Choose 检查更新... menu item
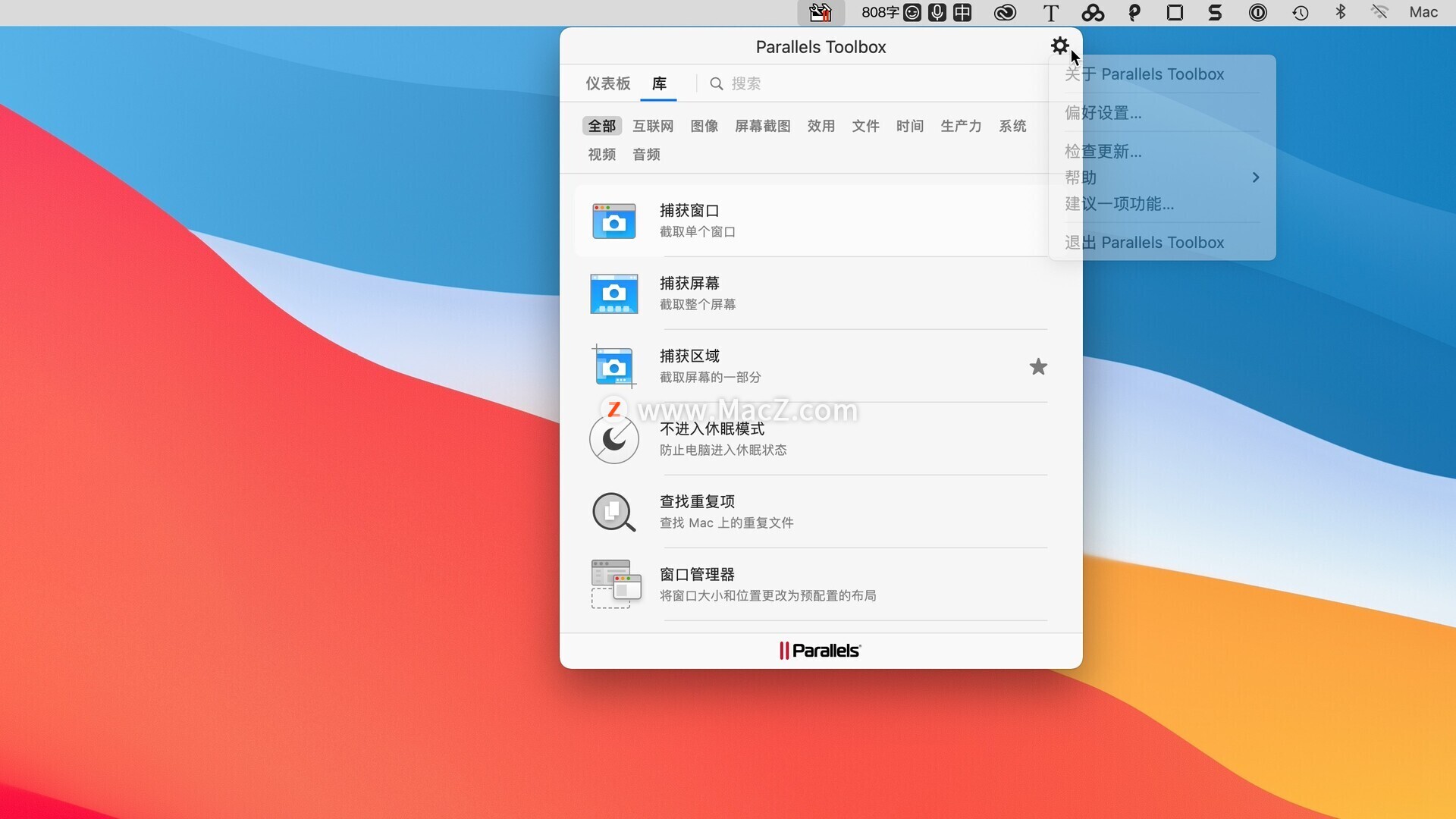The image size is (1456, 819). click(x=1162, y=152)
